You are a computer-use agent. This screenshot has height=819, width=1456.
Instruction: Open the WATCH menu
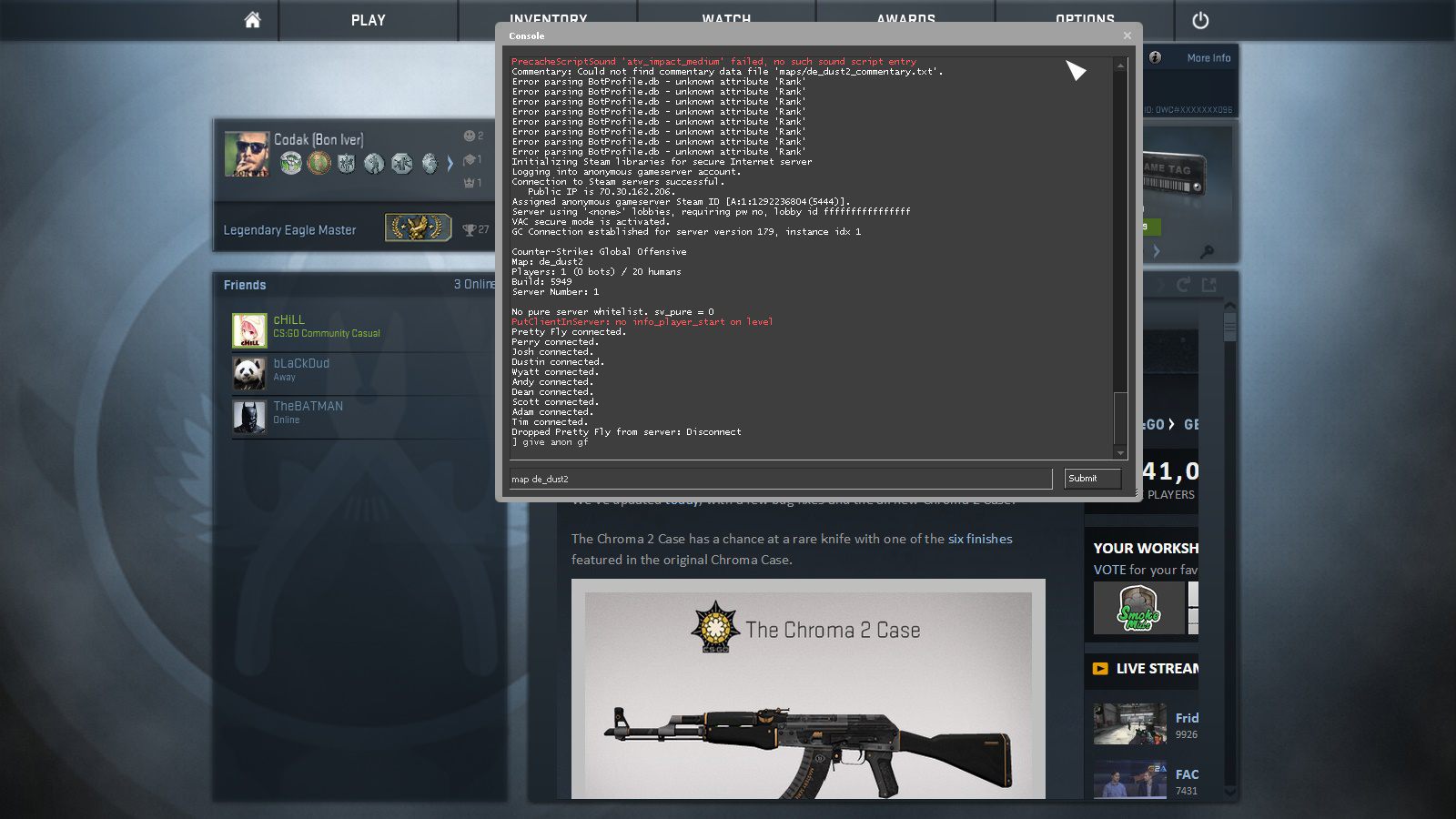tap(726, 18)
